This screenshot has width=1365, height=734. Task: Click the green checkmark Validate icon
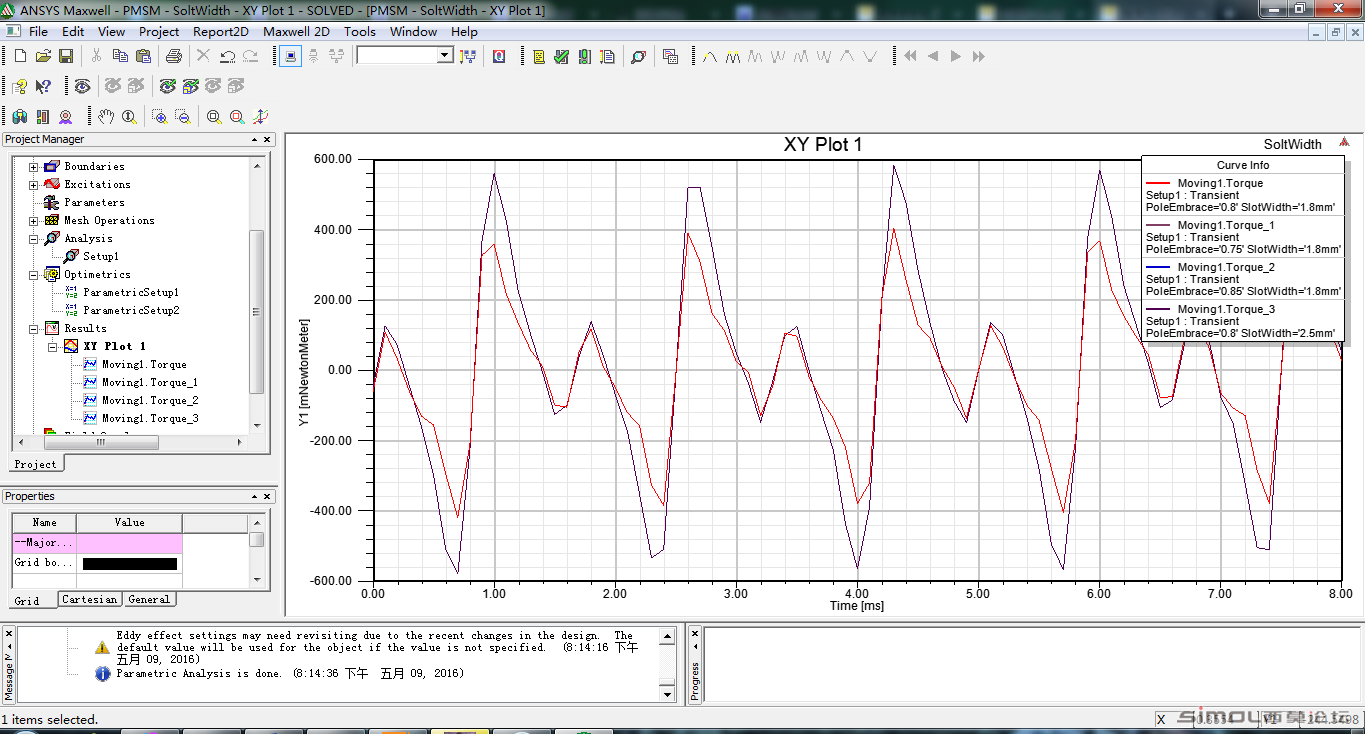561,56
